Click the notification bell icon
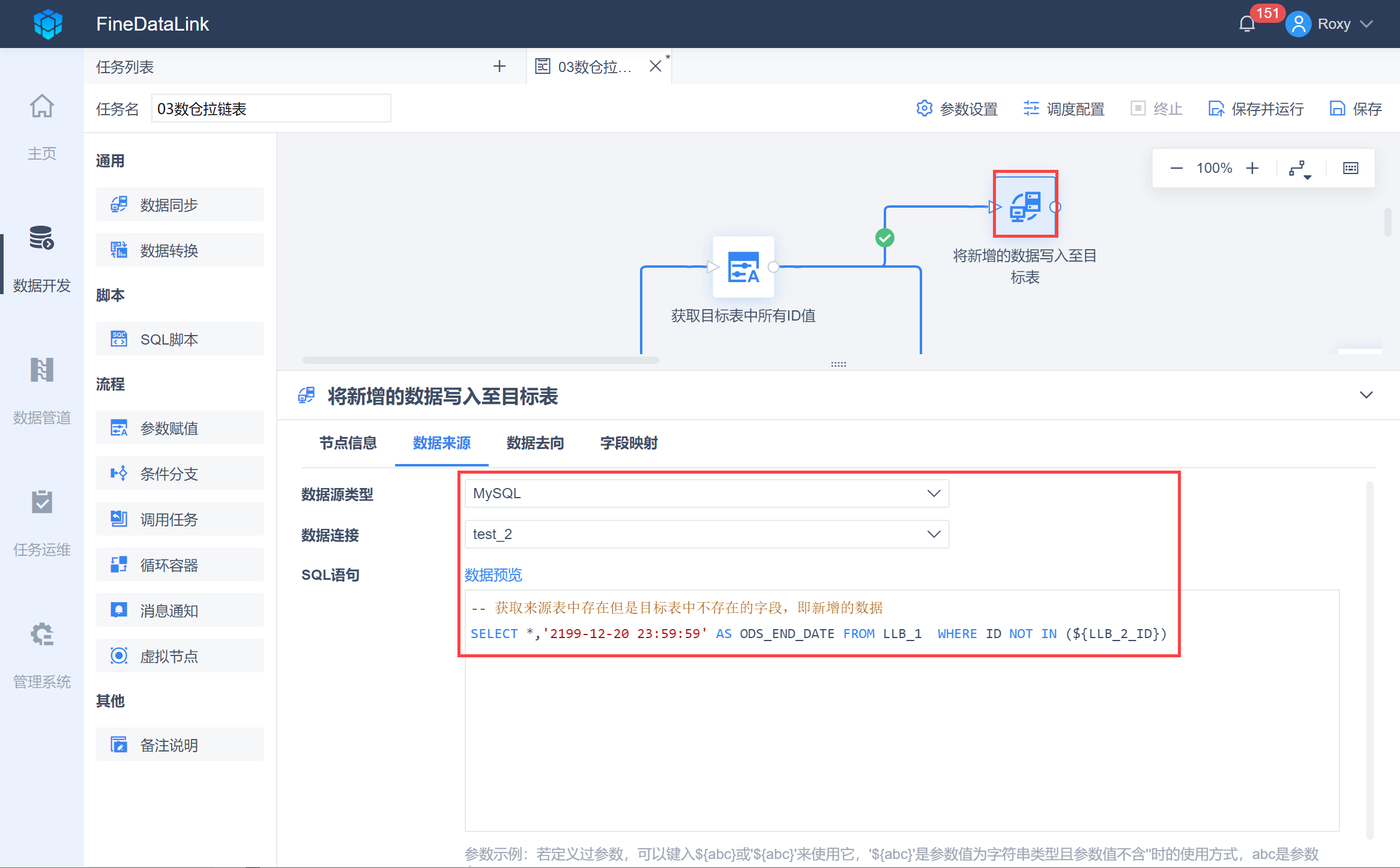 [x=1247, y=24]
